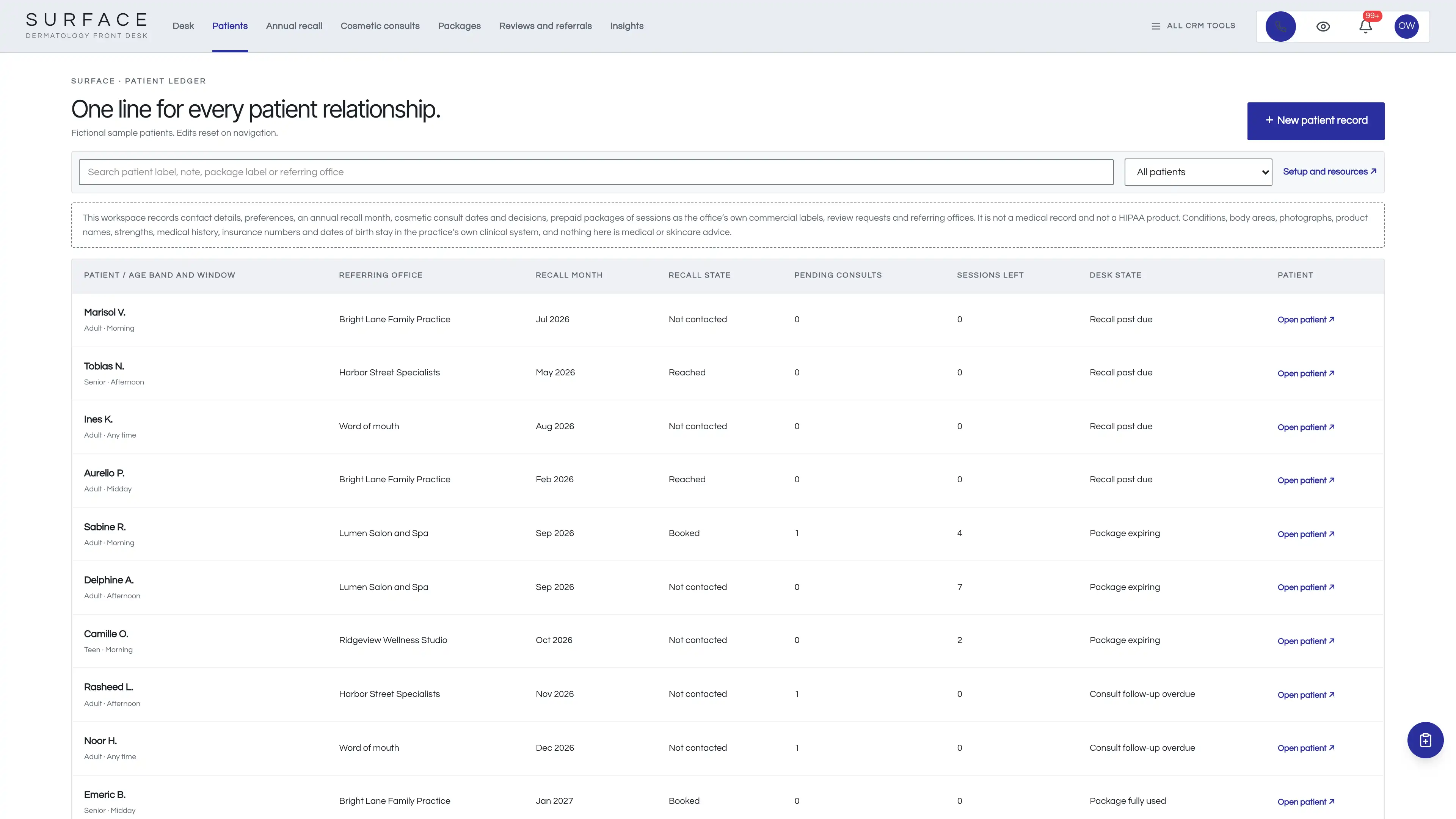The image size is (1456, 819).
Task: Open notifications bell with 99+ badge
Action: coord(1365,26)
